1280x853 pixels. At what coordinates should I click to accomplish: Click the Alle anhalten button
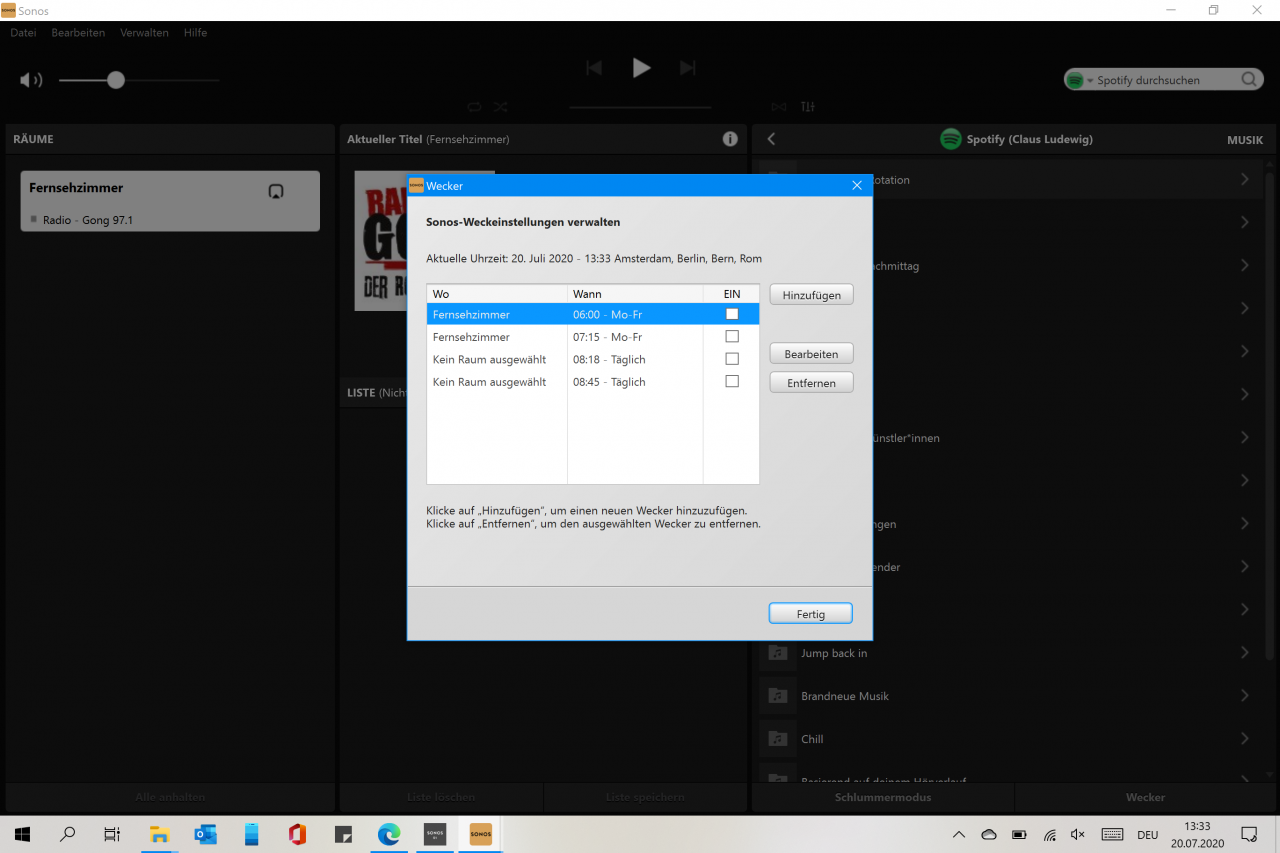pos(170,798)
